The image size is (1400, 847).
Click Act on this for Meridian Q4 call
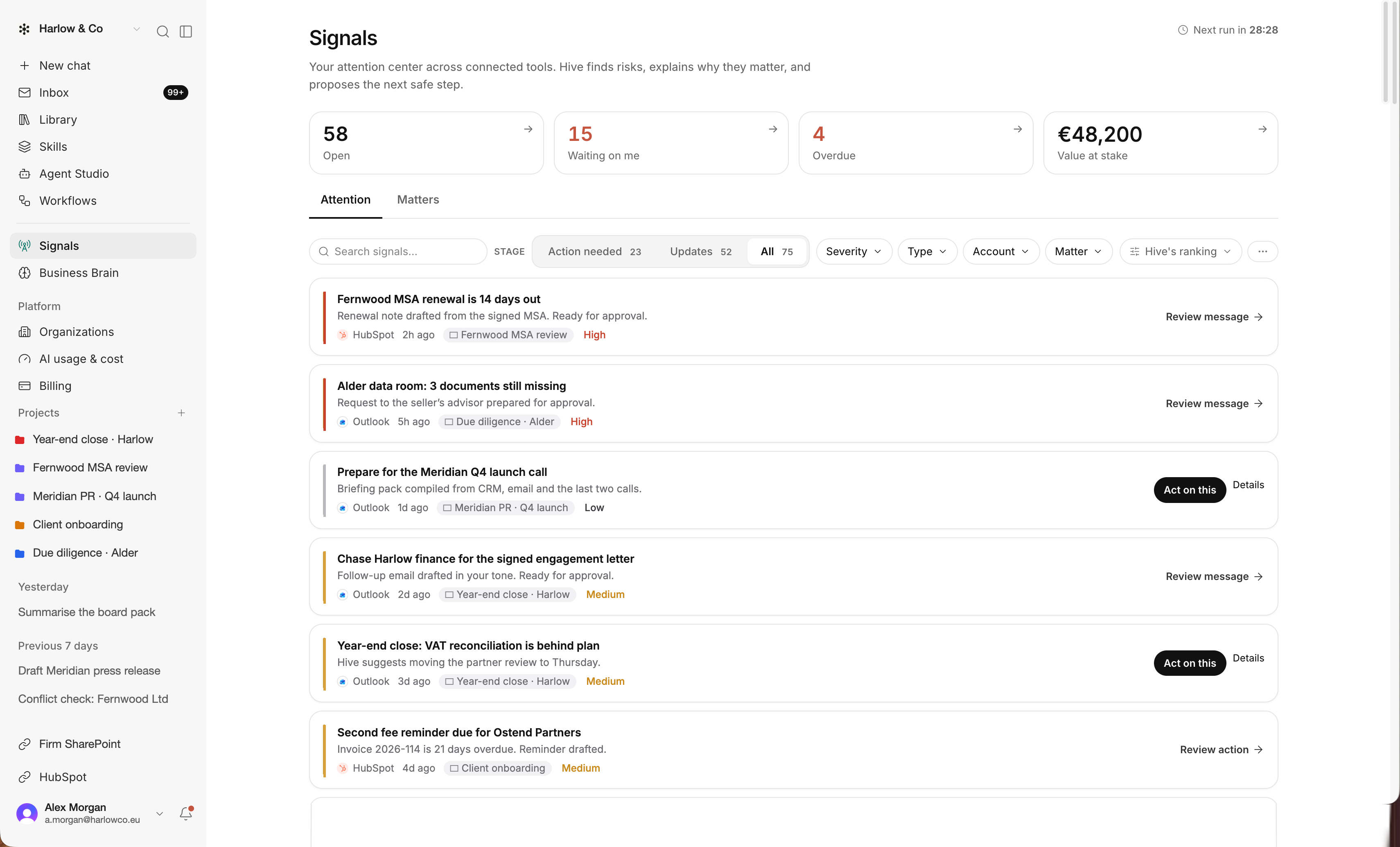pos(1190,490)
